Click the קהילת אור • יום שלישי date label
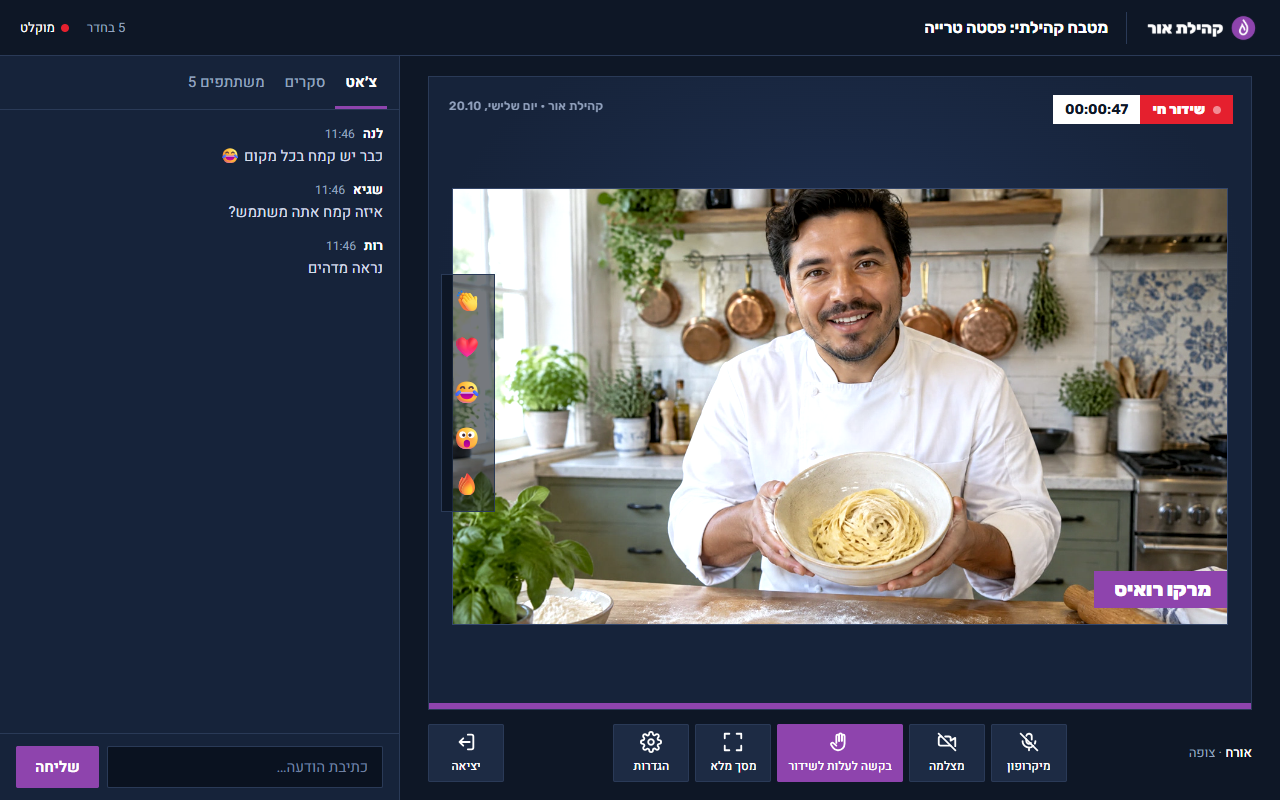The width and height of the screenshot is (1280, 800). [526, 106]
